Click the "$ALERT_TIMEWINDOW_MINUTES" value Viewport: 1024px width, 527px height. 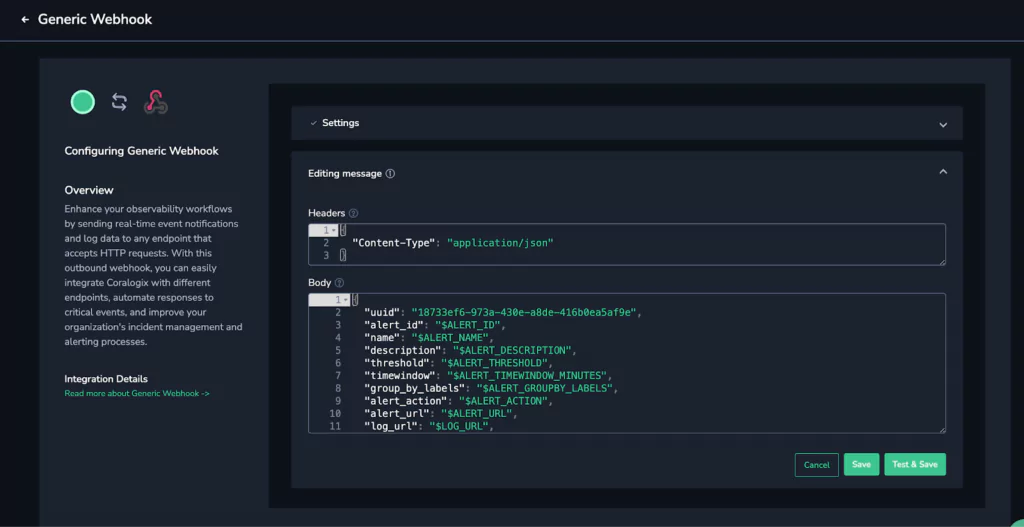[528, 375]
